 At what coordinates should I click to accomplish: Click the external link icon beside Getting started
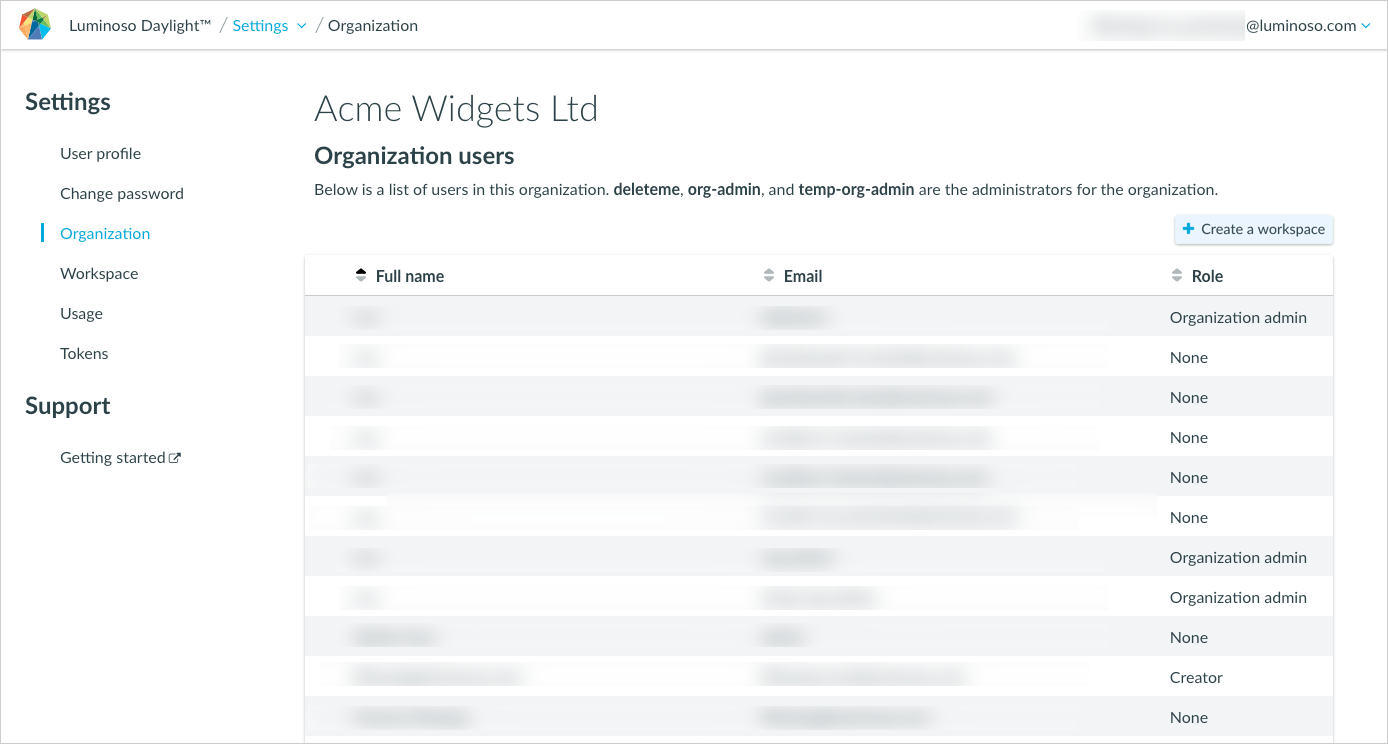tap(175, 458)
